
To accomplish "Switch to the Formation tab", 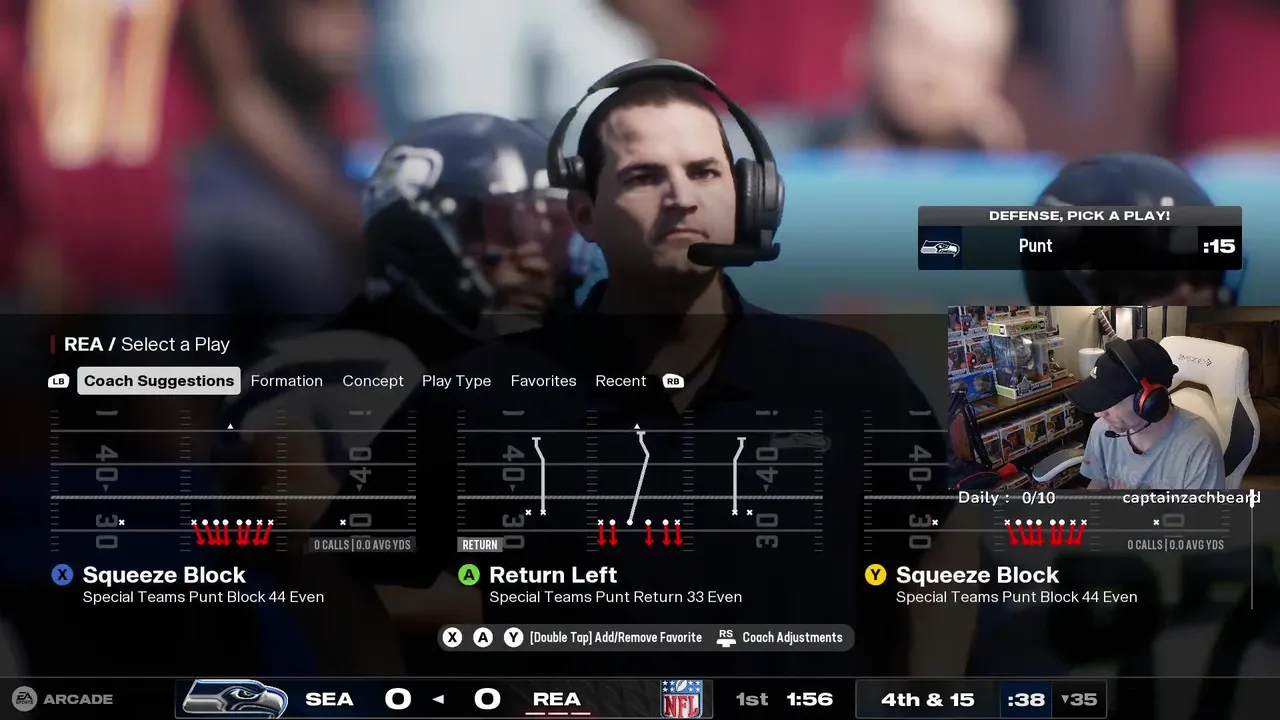I will 287,381.
